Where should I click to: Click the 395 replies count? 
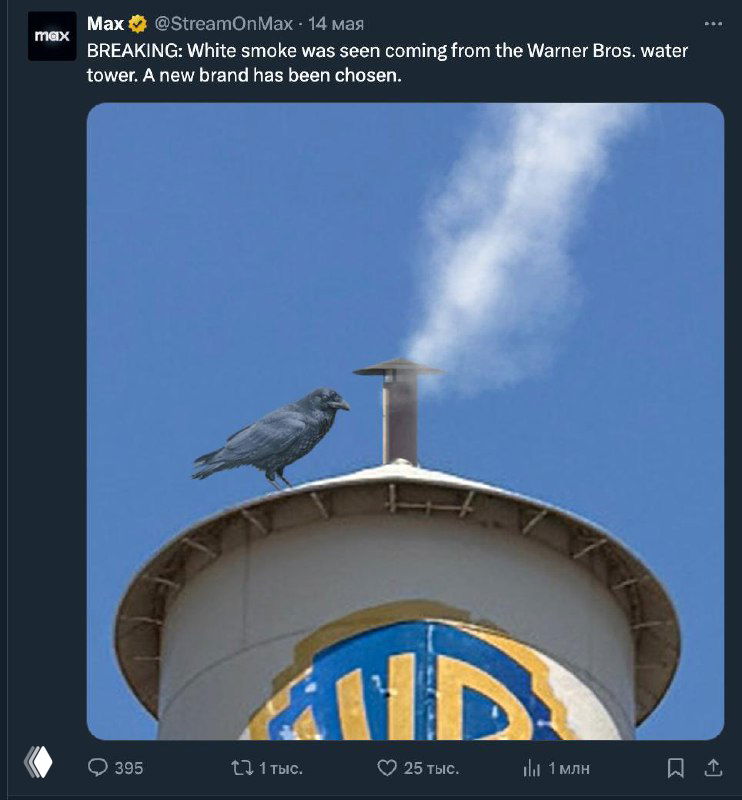click(129, 768)
